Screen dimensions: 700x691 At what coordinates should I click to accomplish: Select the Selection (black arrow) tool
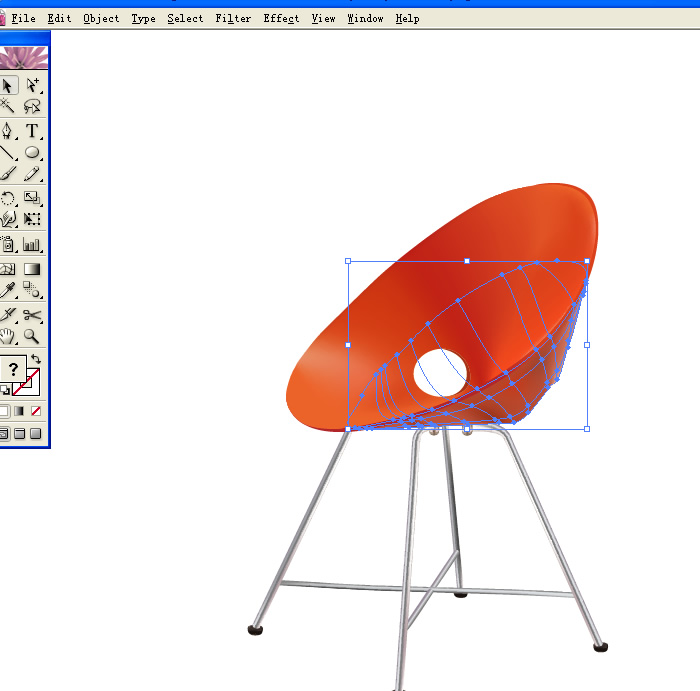pyautogui.click(x=8, y=85)
